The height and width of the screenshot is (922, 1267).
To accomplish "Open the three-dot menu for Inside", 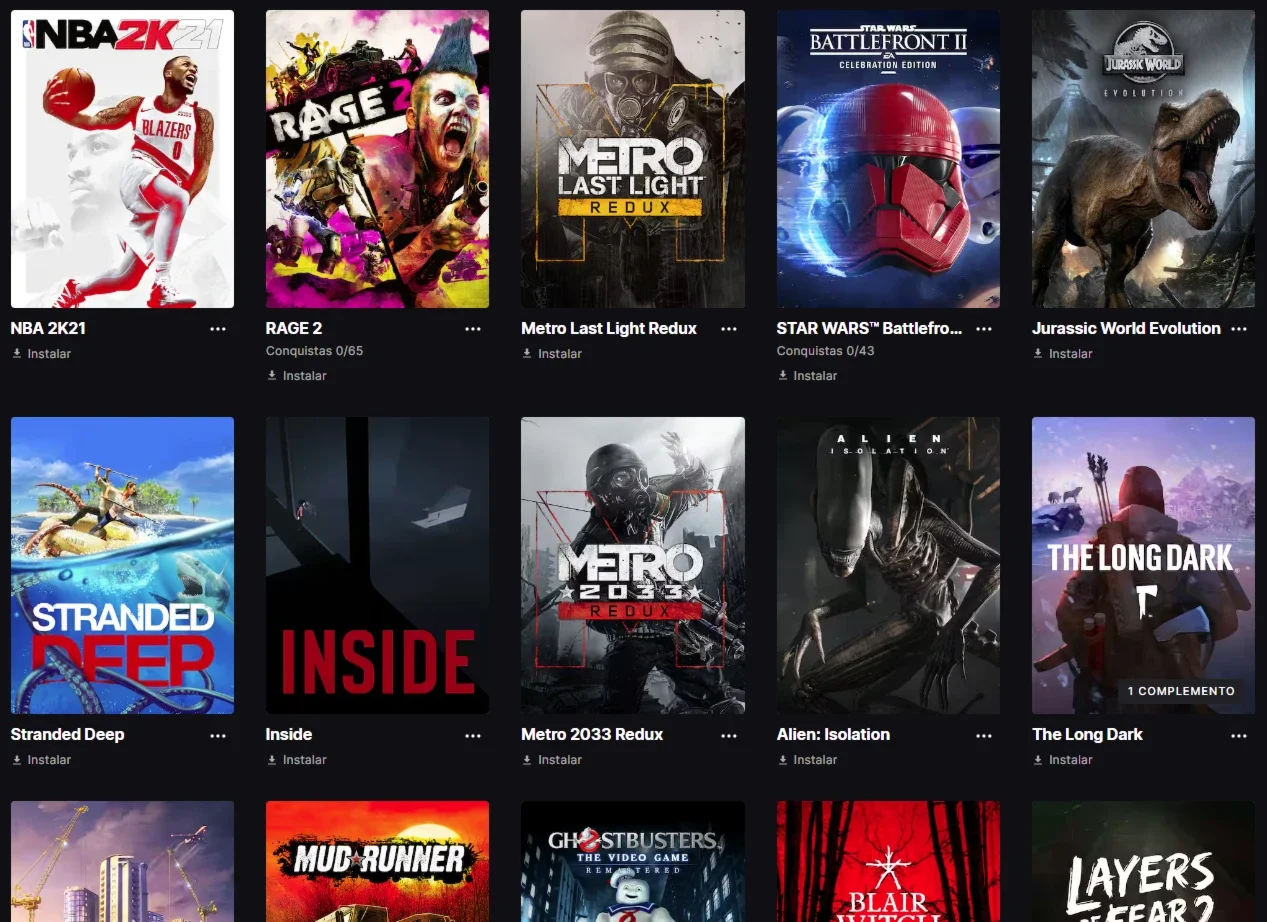I will point(473,735).
